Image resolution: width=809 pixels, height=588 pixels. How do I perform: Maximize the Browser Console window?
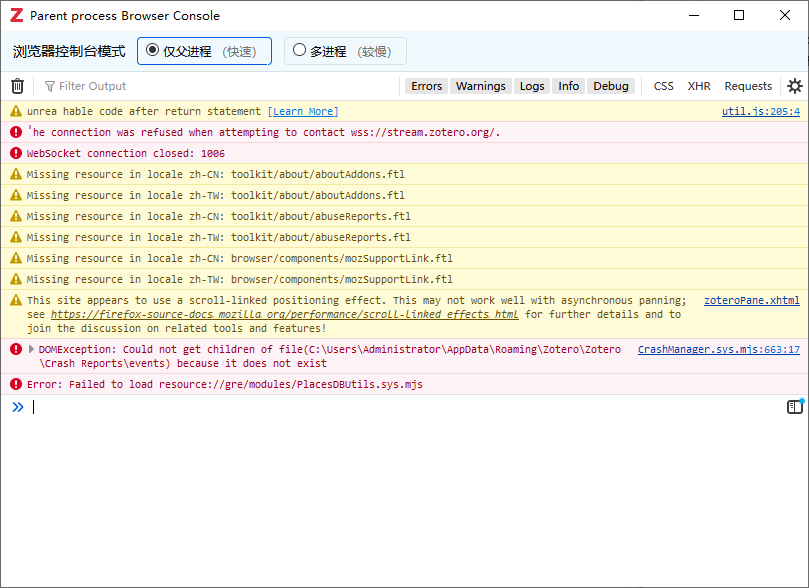[x=739, y=15]
